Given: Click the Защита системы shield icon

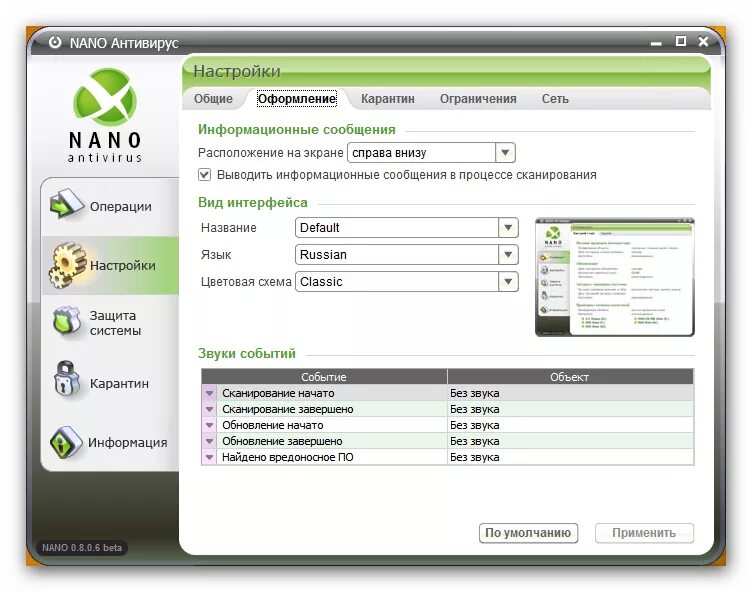Looking at the screenshot, I should [x=67, y=322].
